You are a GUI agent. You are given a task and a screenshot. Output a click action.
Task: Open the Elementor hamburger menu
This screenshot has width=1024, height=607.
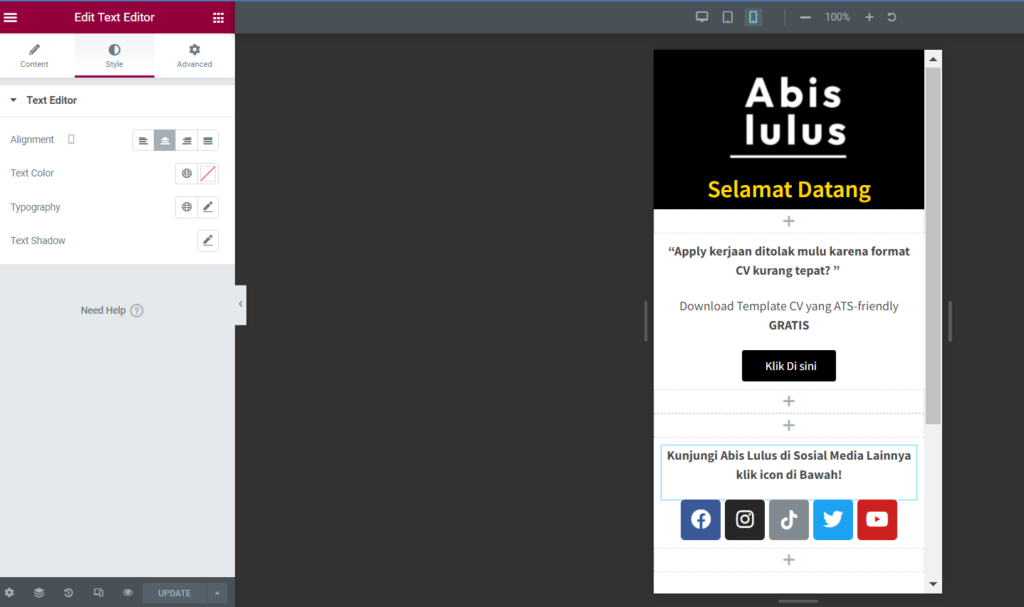(x=11, y=17)
